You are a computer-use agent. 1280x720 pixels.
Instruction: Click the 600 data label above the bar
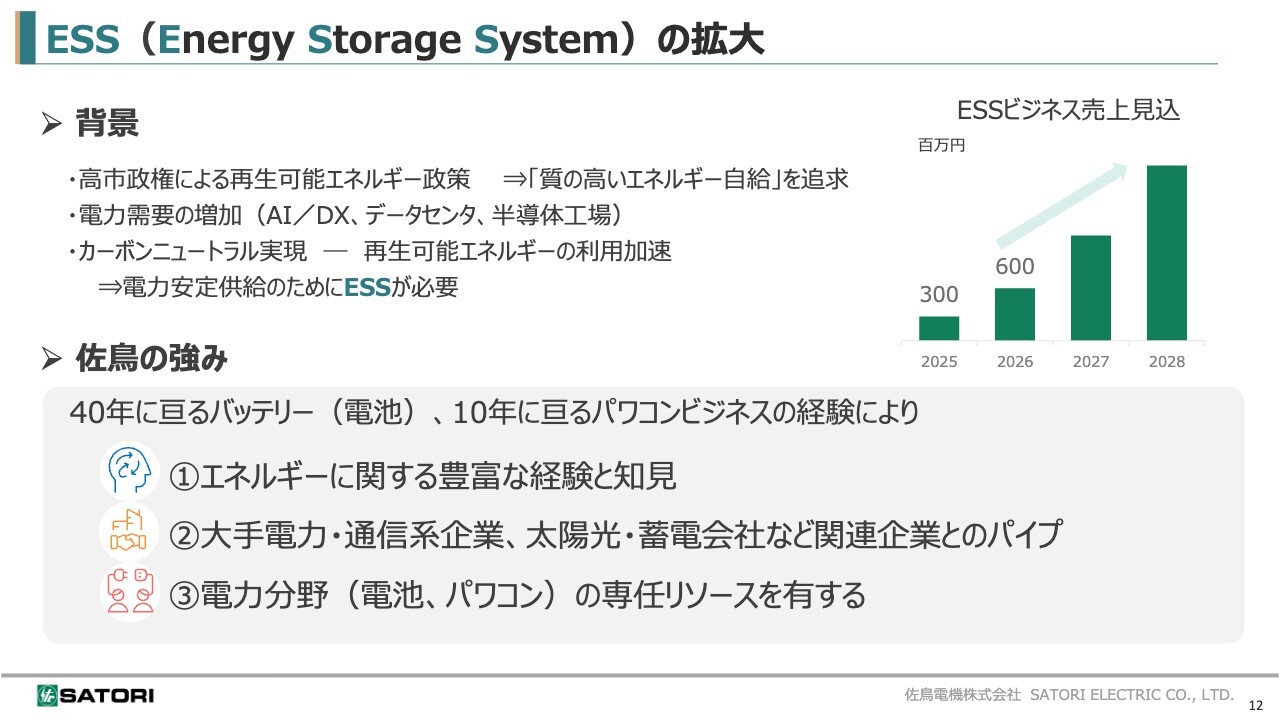click(1014, 267)
